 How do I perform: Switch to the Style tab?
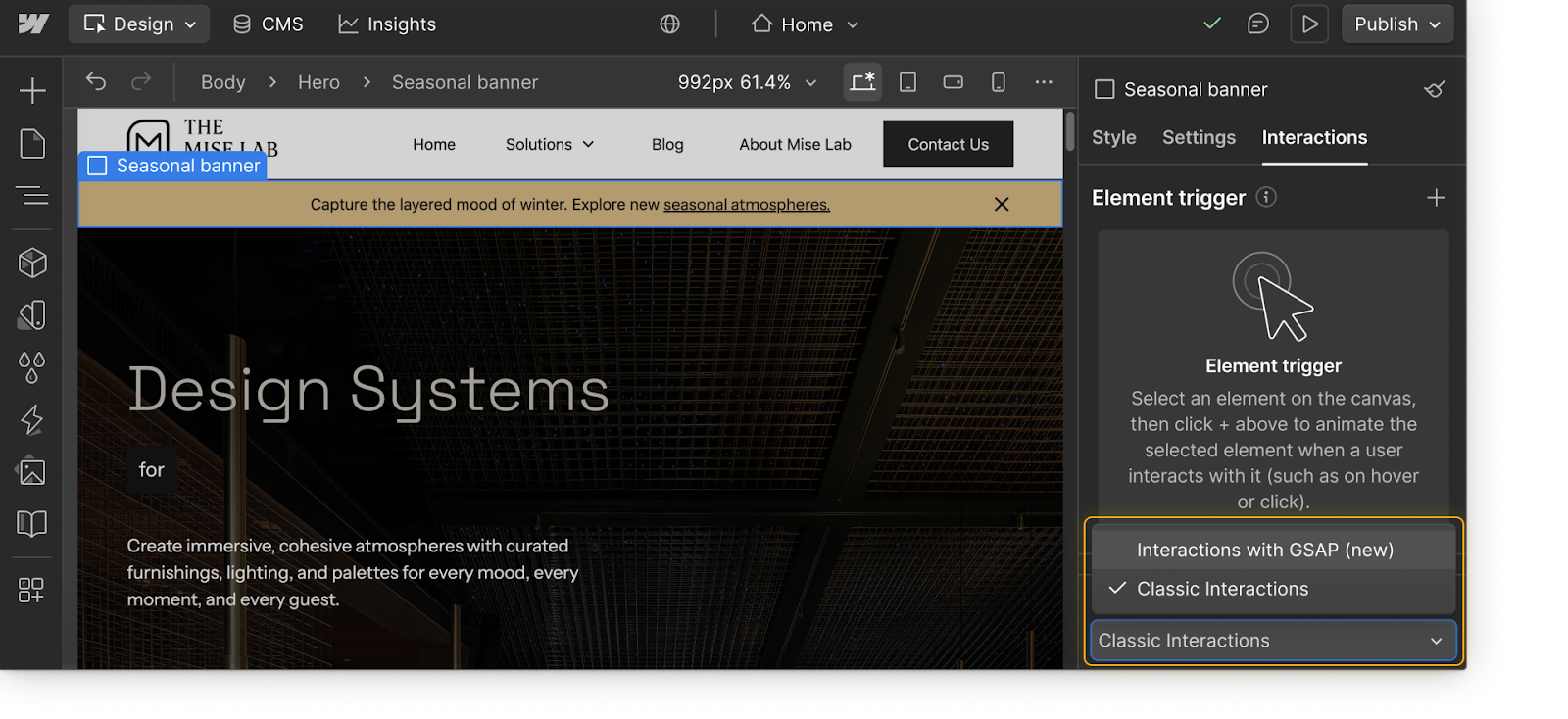tap(1114, 137)
